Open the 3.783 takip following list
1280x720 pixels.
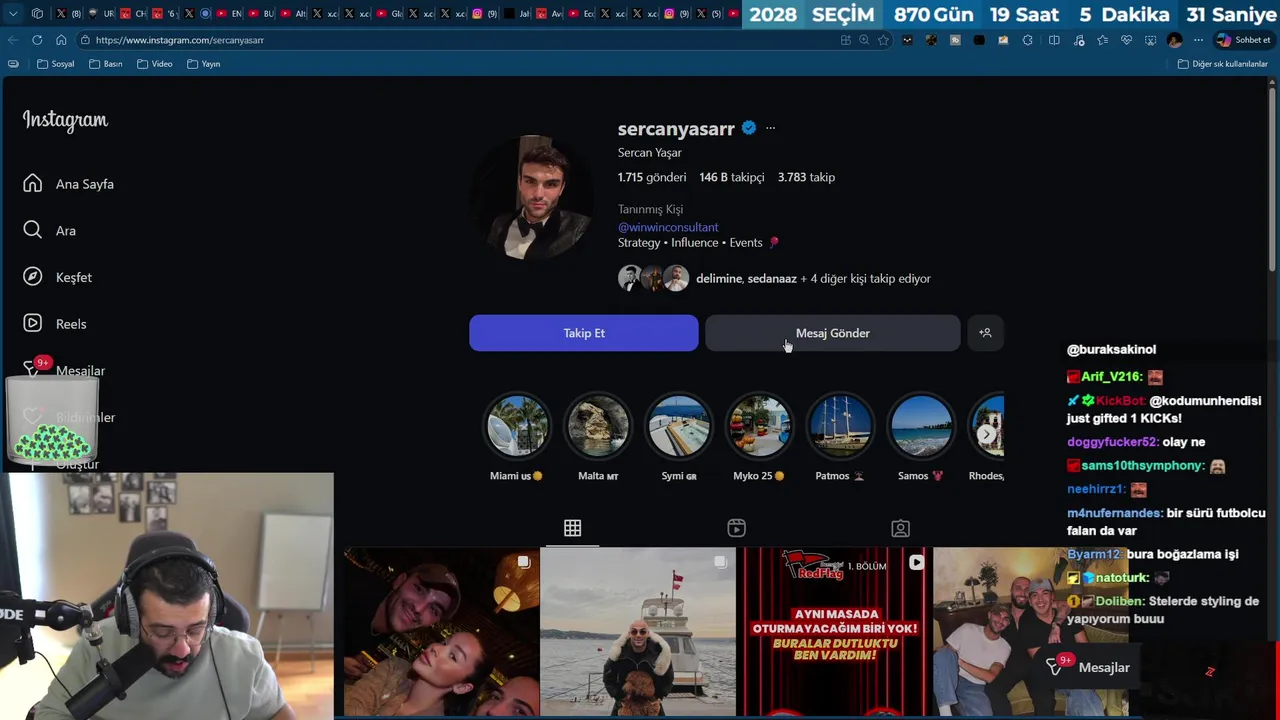(x=806, y=177)
